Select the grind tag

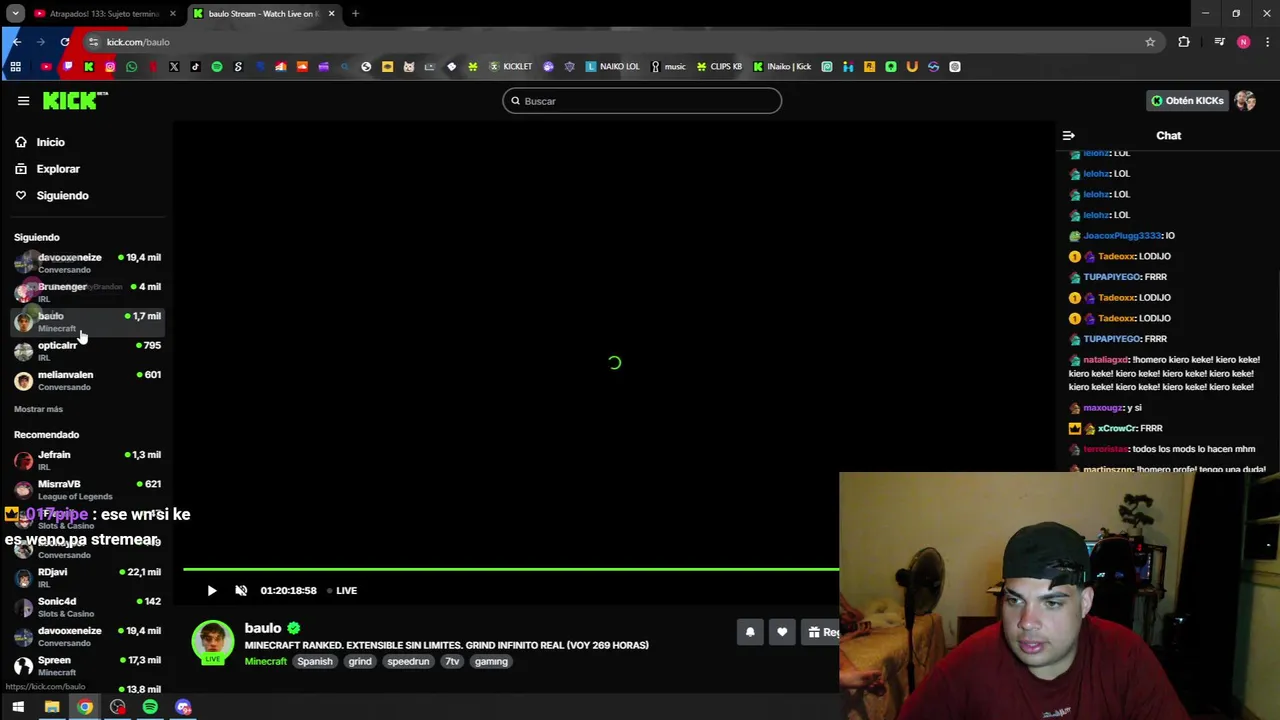[x=360, y=661]
